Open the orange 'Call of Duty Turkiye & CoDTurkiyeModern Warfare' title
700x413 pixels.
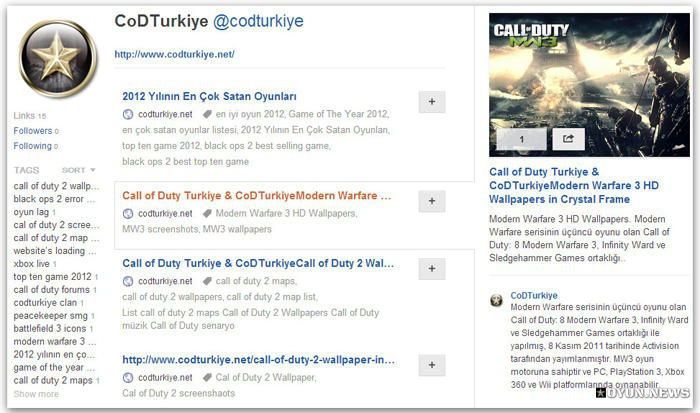[257, 196]
